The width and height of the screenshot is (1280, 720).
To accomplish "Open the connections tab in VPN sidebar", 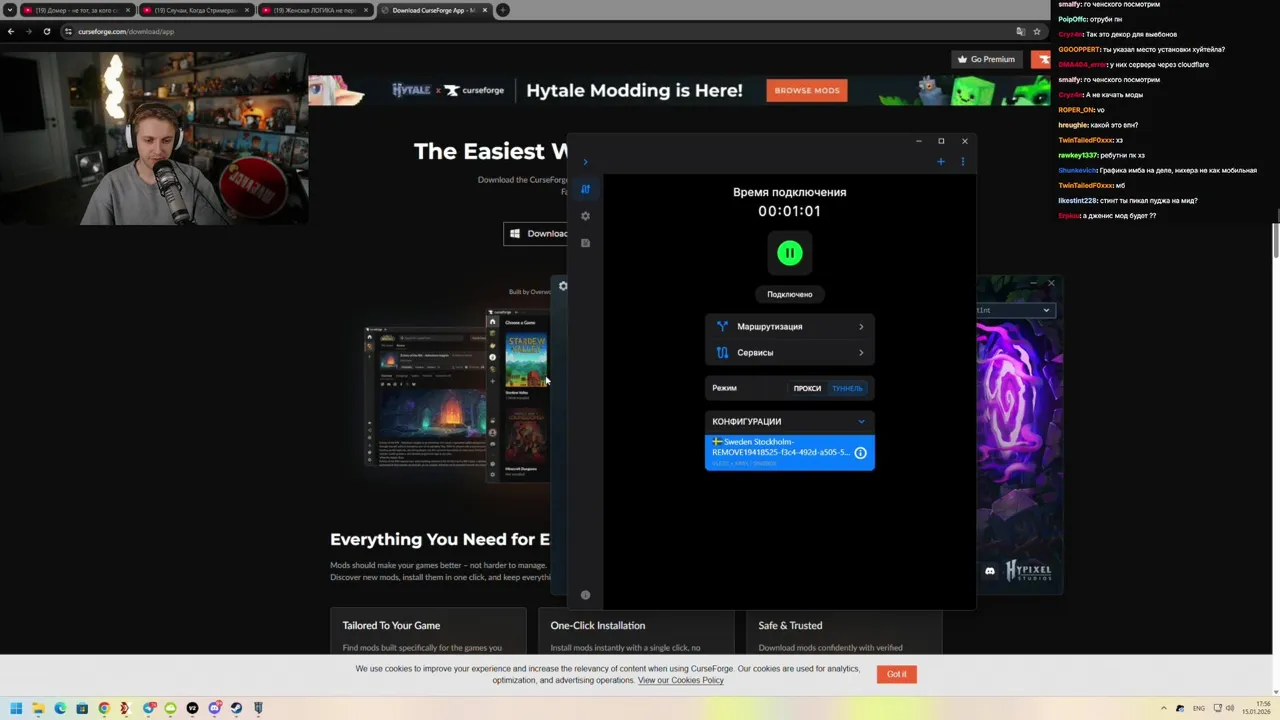I will (x=585, y=189).
